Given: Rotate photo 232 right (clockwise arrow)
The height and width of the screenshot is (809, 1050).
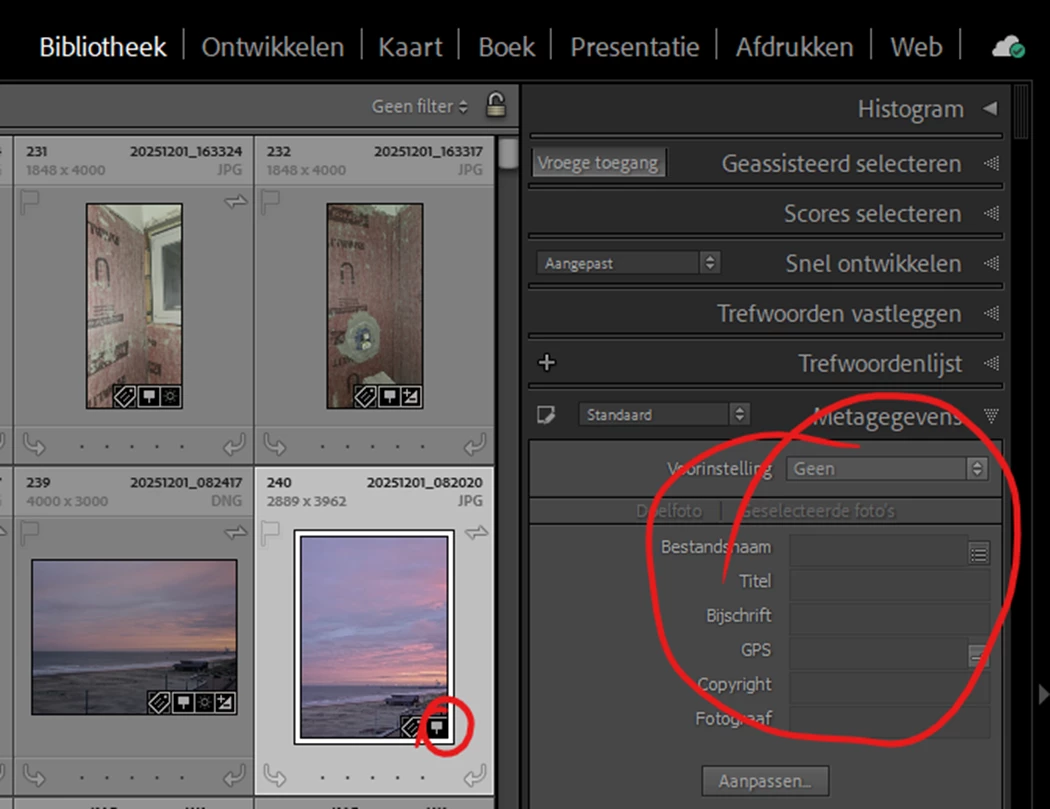Looking at the screenshot, I should [x=475, y=445].
